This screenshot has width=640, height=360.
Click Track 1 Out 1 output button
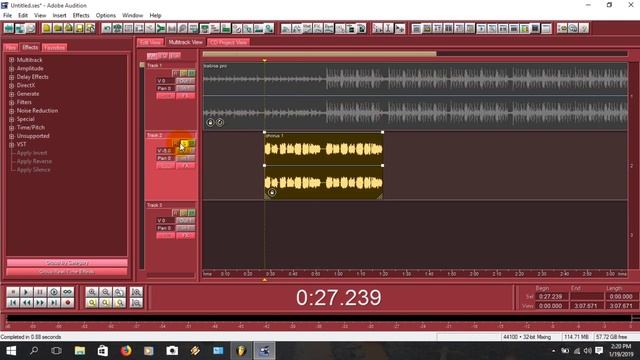[x=185, y=81]
